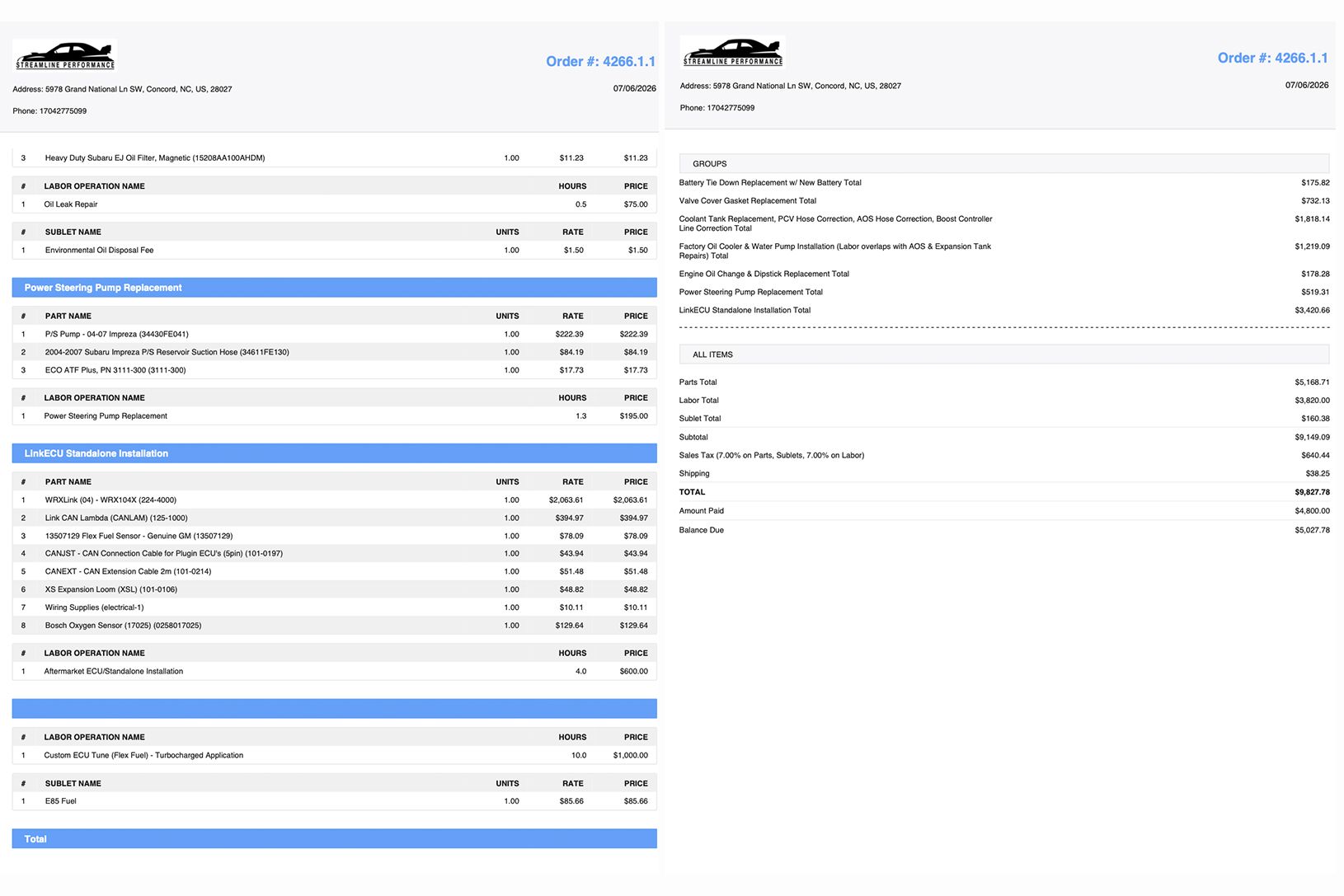This screenshot has height=896, width=1344.
Task: Click CANJST CAN Connection Cable row
Action: click(335, 553)
